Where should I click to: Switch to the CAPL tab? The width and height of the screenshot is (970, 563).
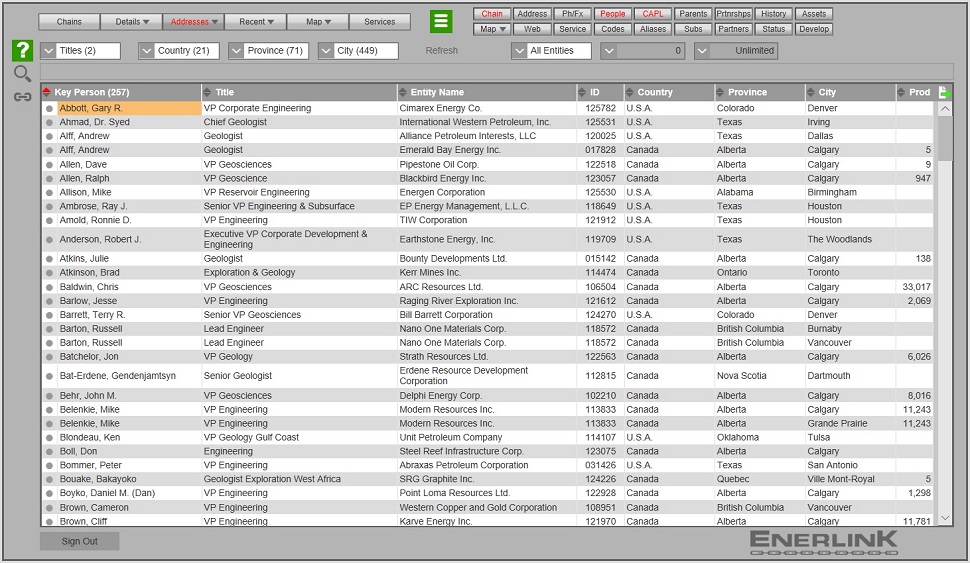(653, 14)
